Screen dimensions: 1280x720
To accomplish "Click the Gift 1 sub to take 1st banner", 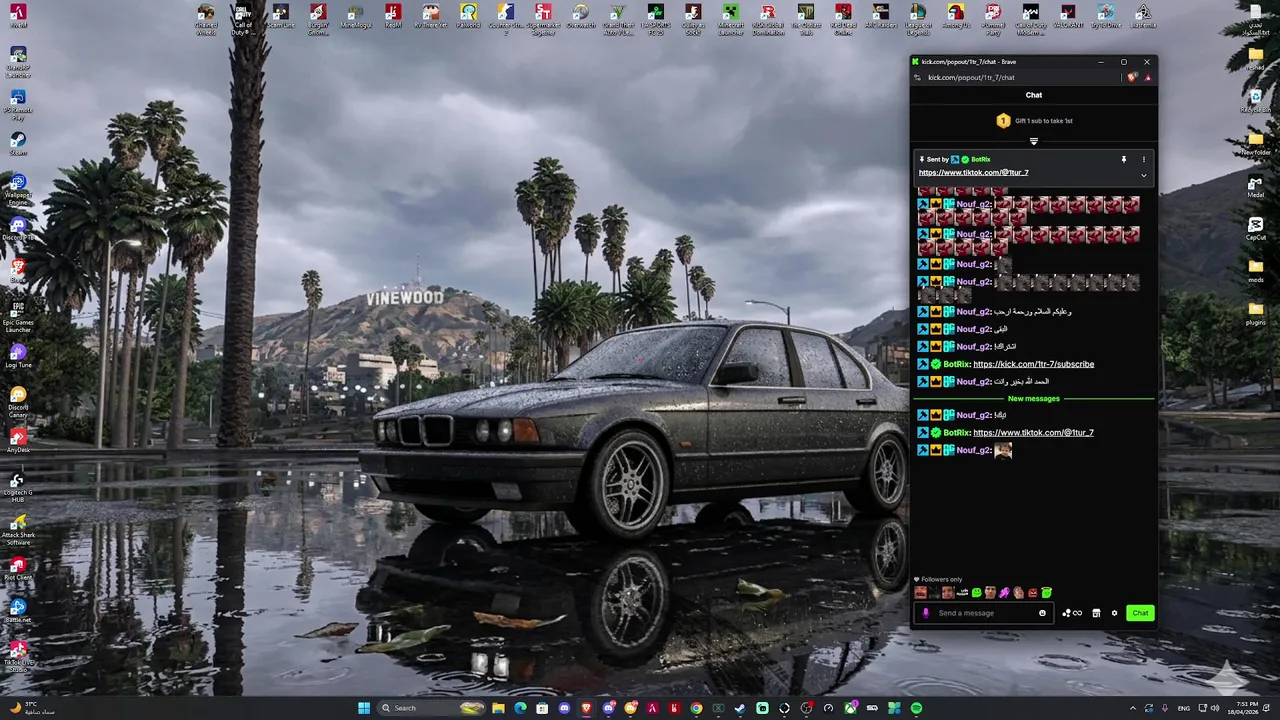I will click(x=1034, y=121).
